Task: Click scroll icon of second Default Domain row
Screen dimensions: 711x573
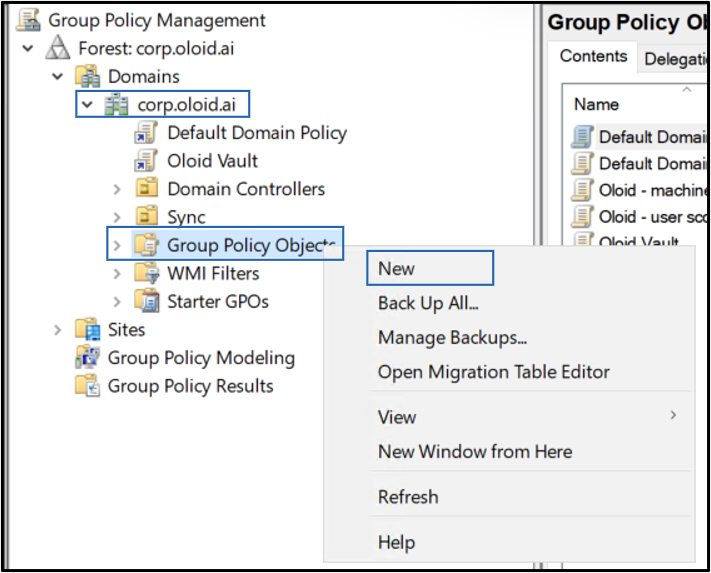Action: (582, 164)
